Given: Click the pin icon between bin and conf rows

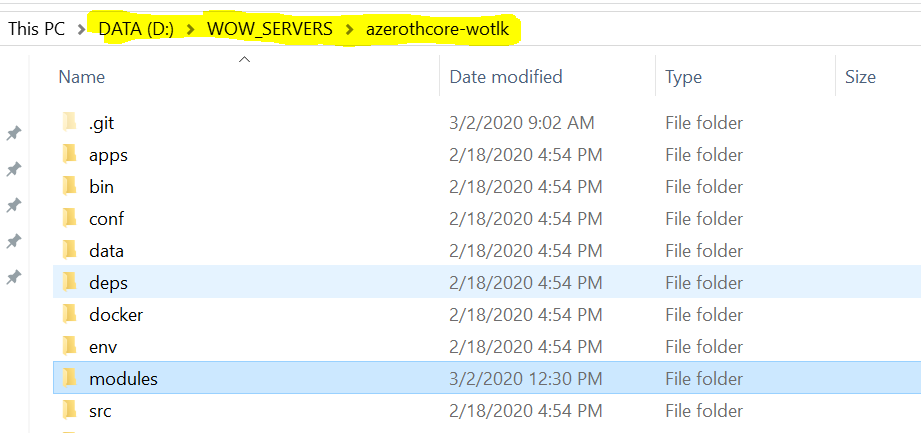Looking at the screenshot, I should pyautogui.click(x=14, y=205).
